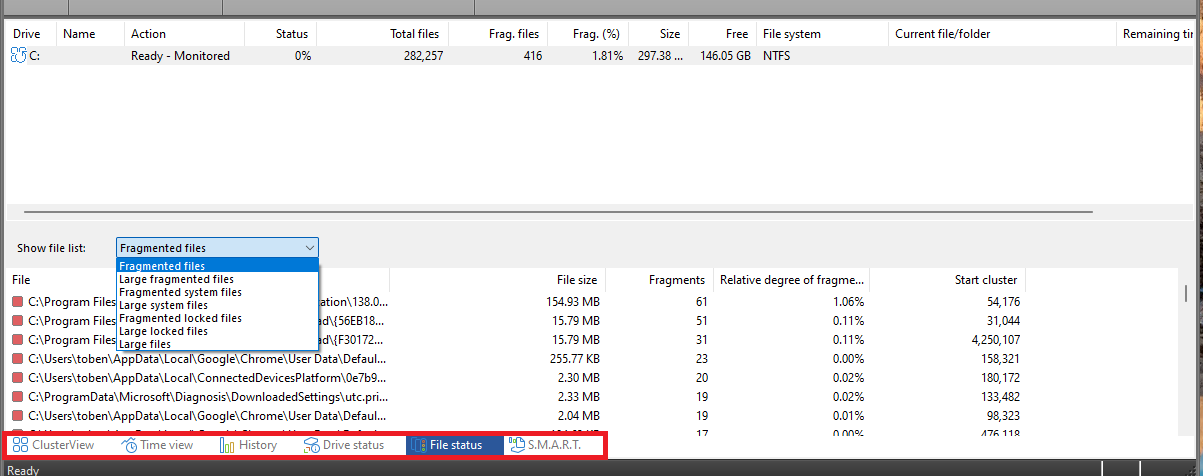Click the 'Show file list:' label
This screenshot has height=476, width=1203.
(51, 247)
